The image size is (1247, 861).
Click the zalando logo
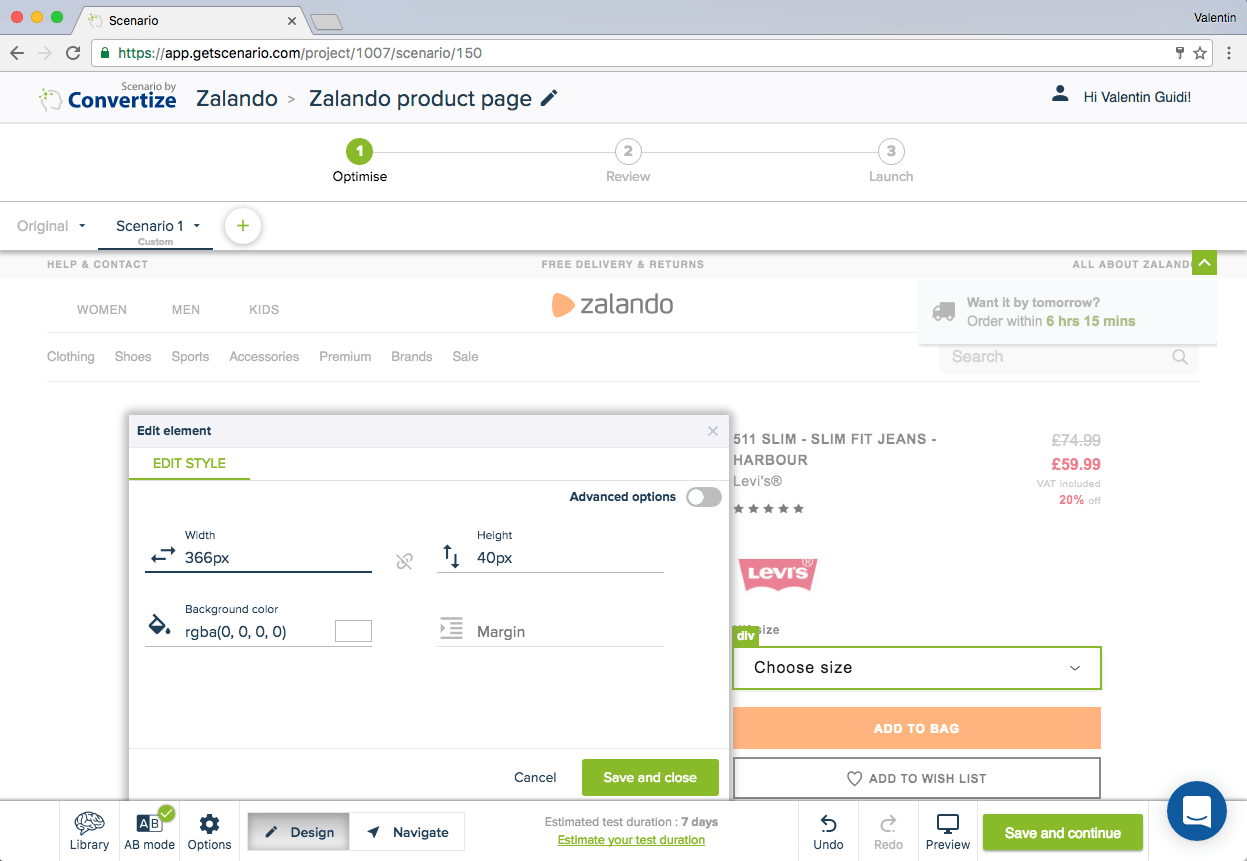(612, 304)
